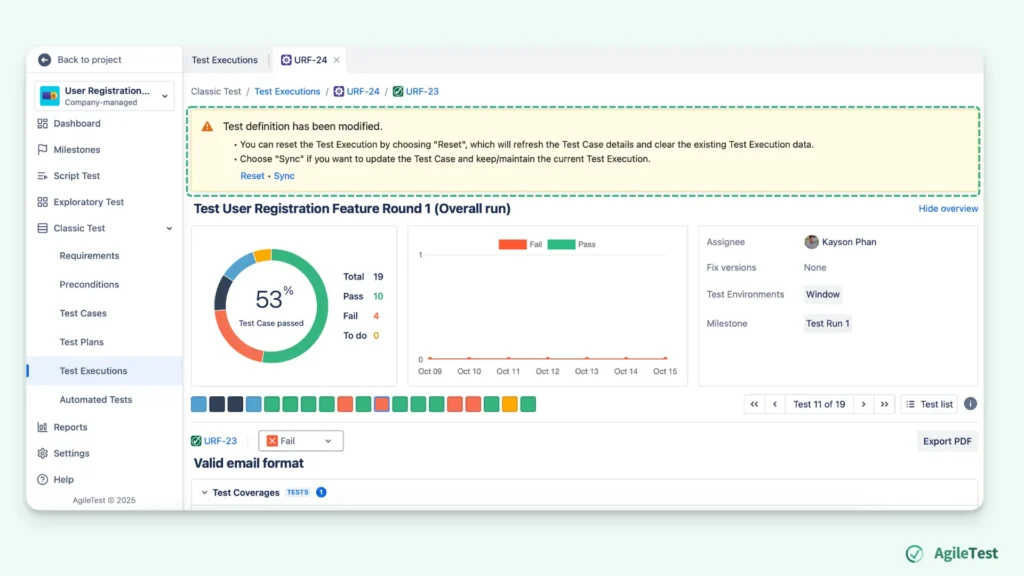Click the Export PDF button
The width and height of the screenshot is (1024, 576).
pos(947,441)
